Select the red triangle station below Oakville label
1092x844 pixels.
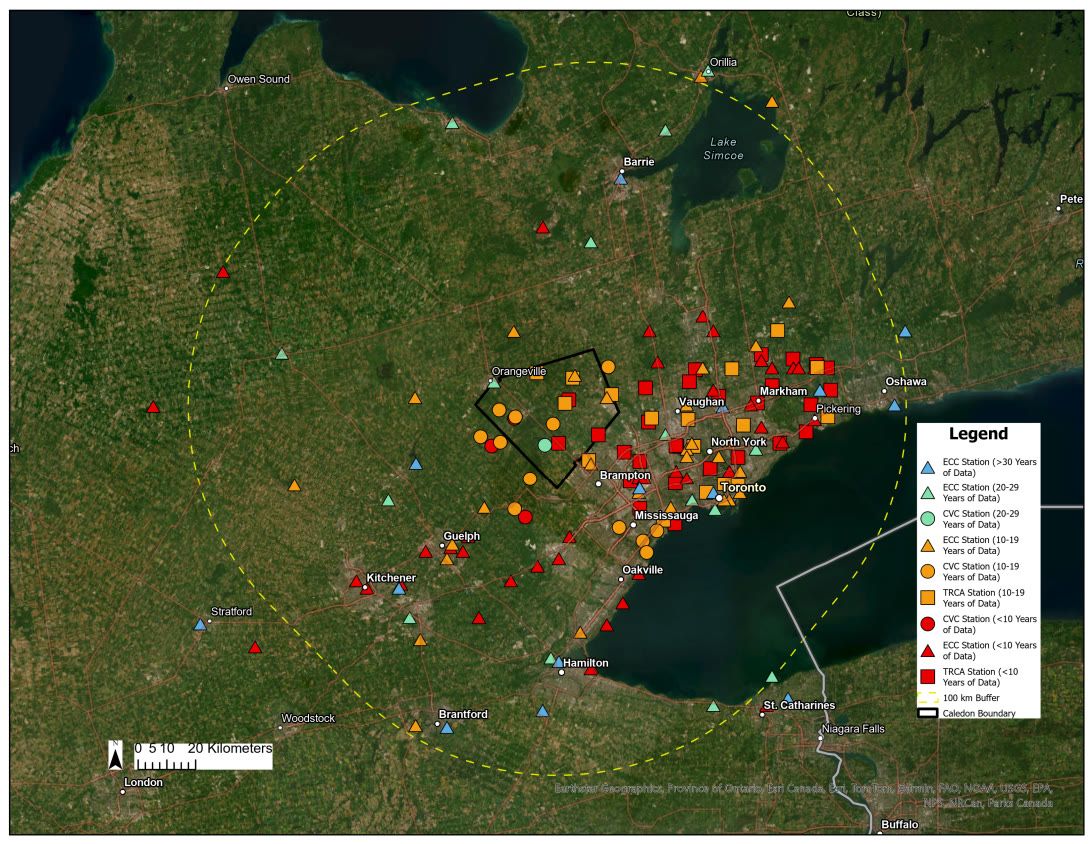coord(639,575)
